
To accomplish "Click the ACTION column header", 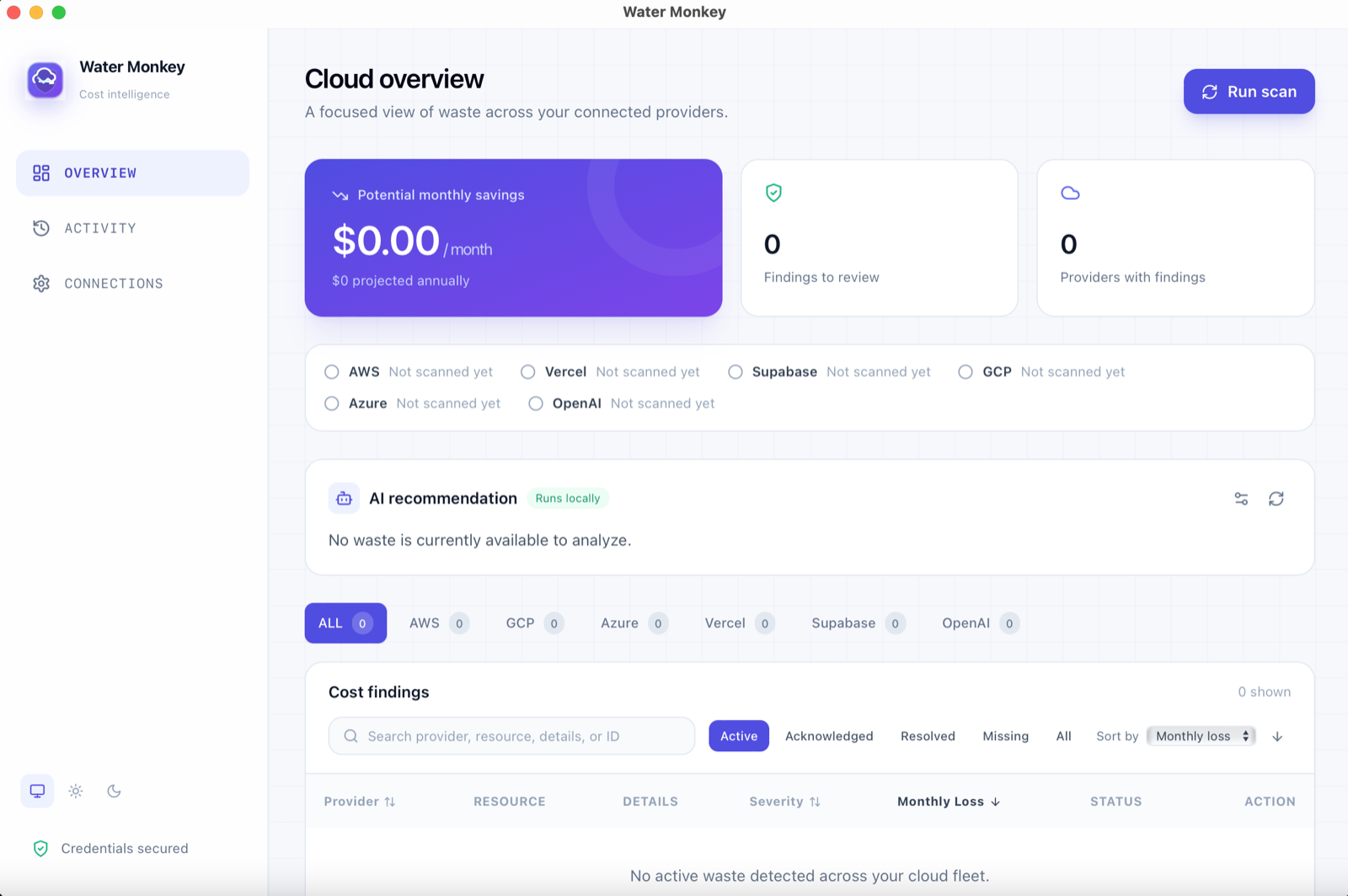I will 1270,802.
